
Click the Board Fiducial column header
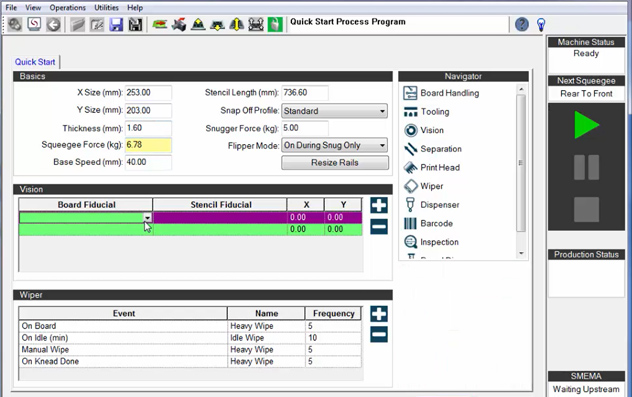(x=86, y=205)
